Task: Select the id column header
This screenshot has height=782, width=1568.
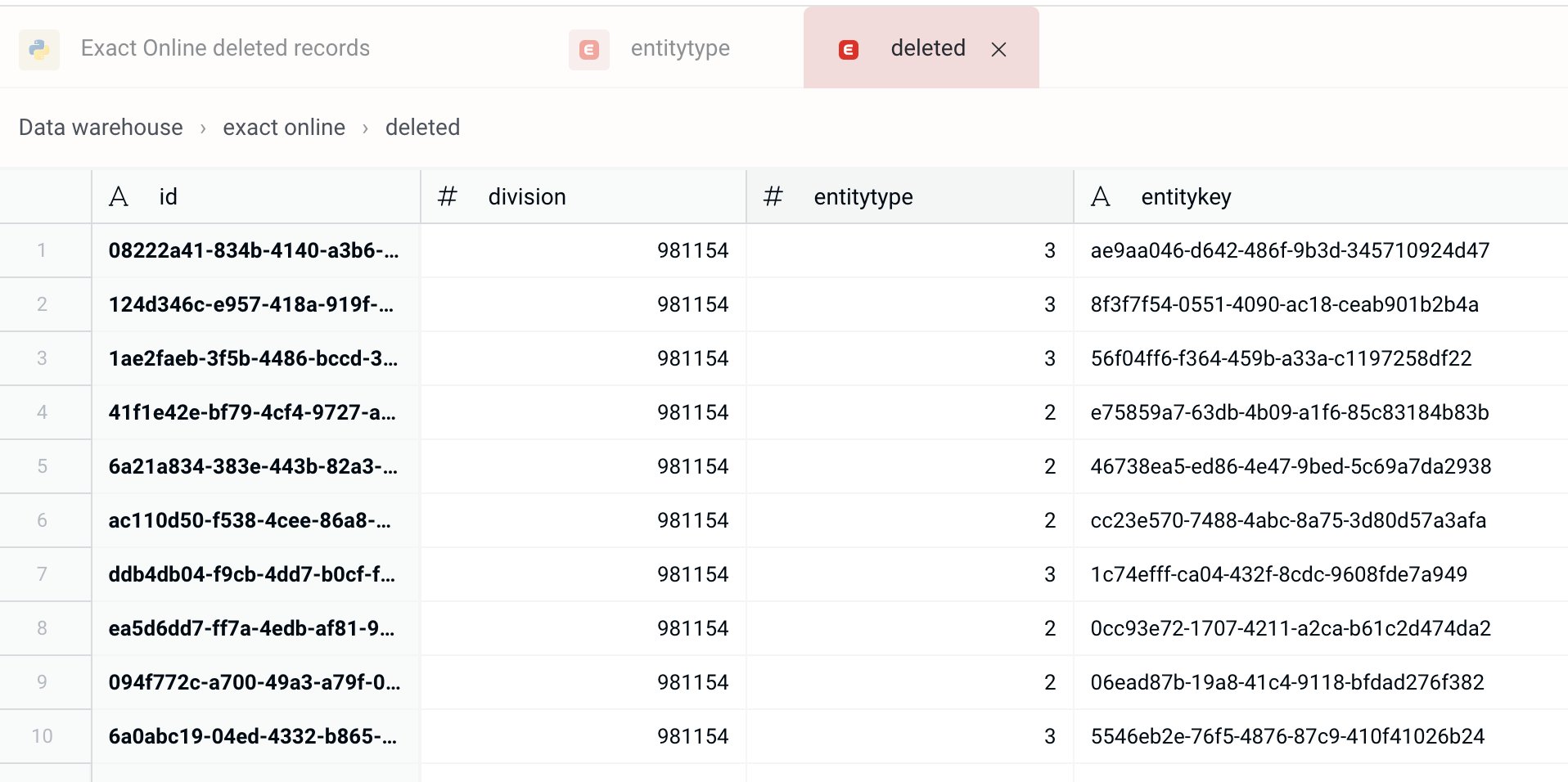Action: click(x=256, y=196)
